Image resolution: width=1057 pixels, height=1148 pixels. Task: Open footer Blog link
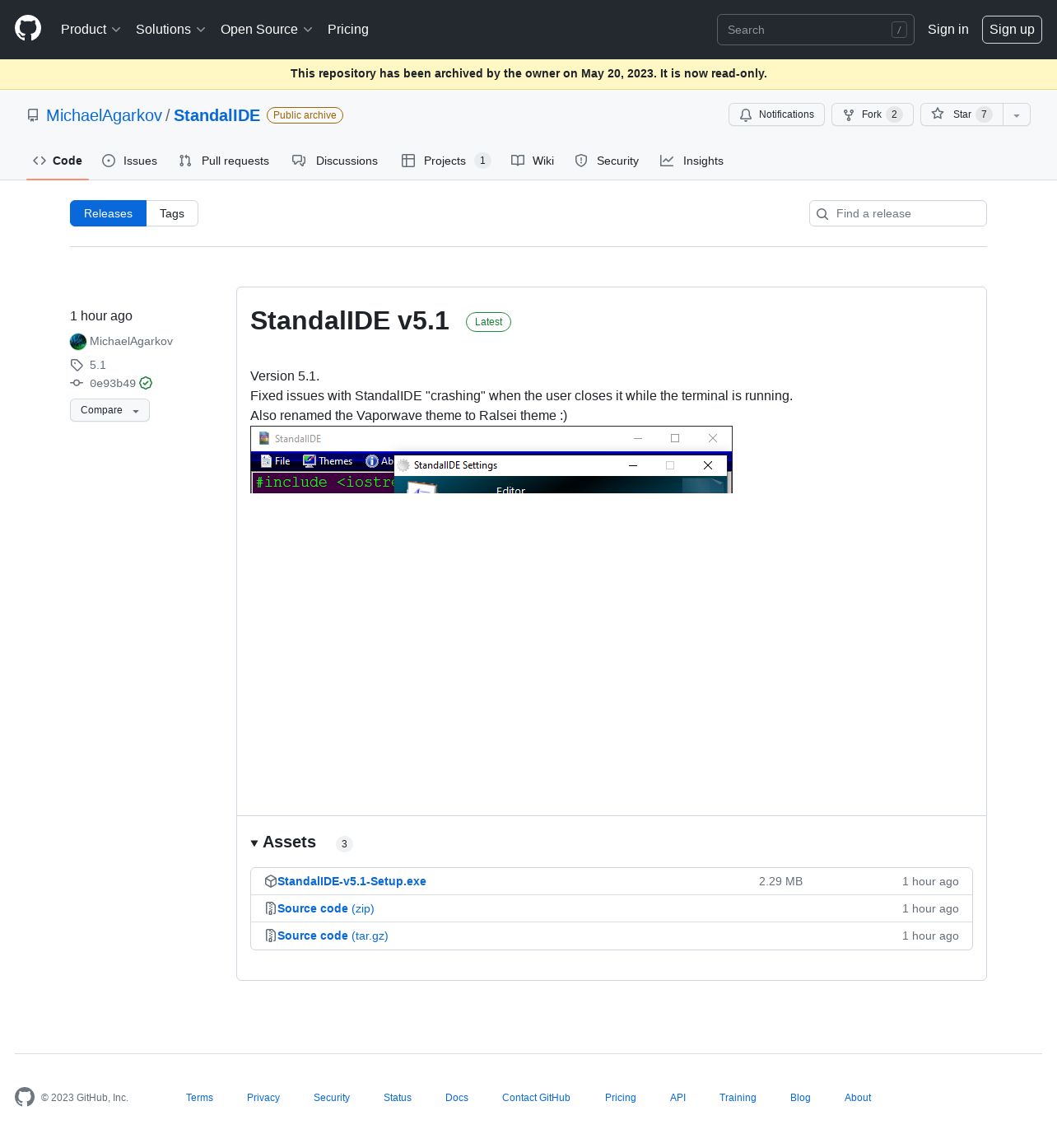tap(800, 1098)
